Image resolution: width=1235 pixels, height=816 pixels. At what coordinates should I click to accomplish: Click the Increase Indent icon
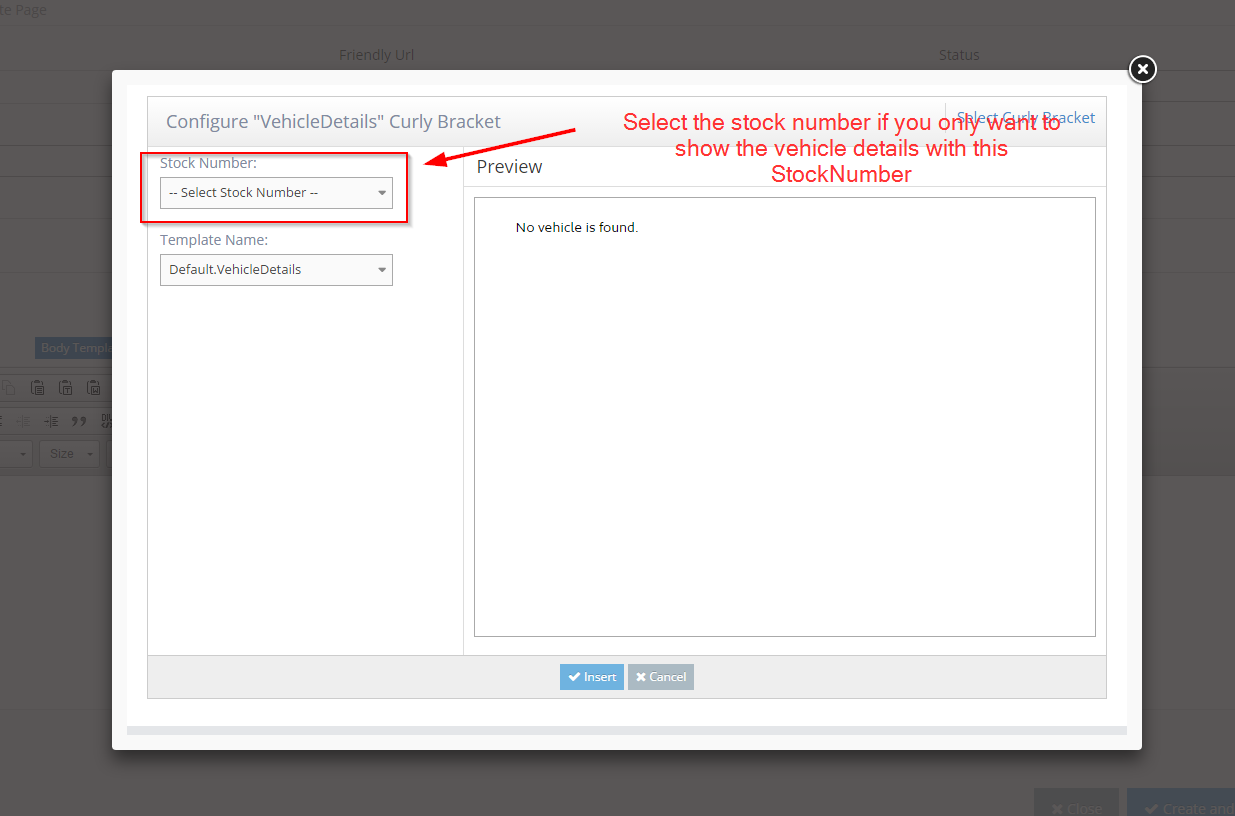52,421
